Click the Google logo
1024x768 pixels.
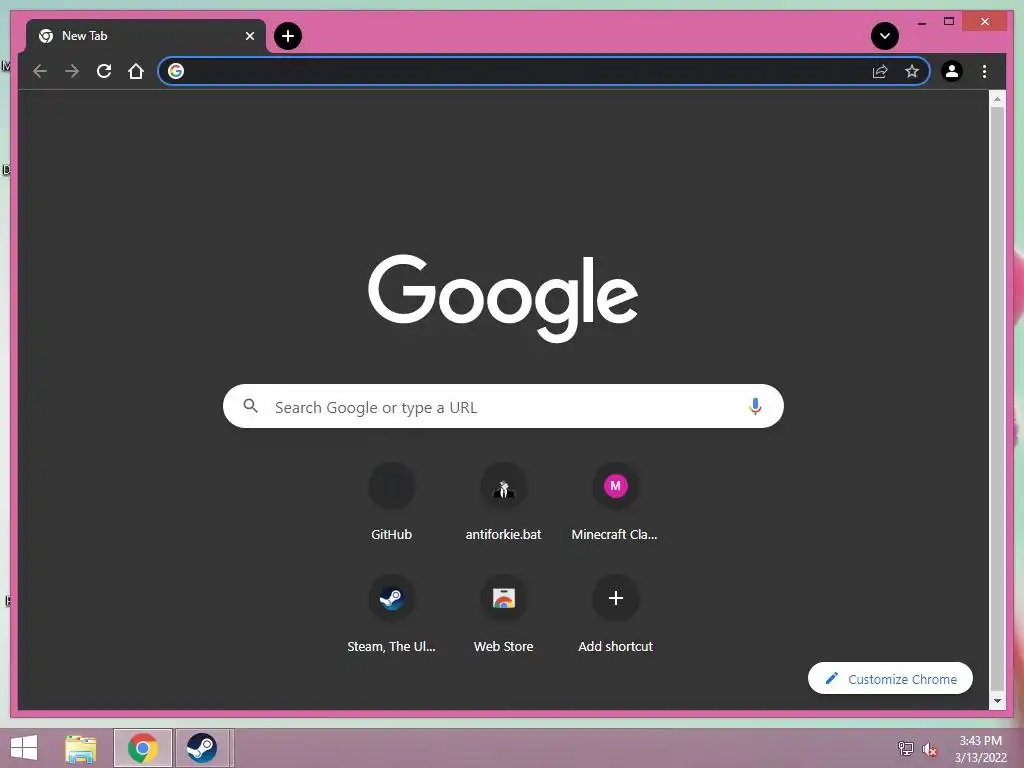[503, 298]
